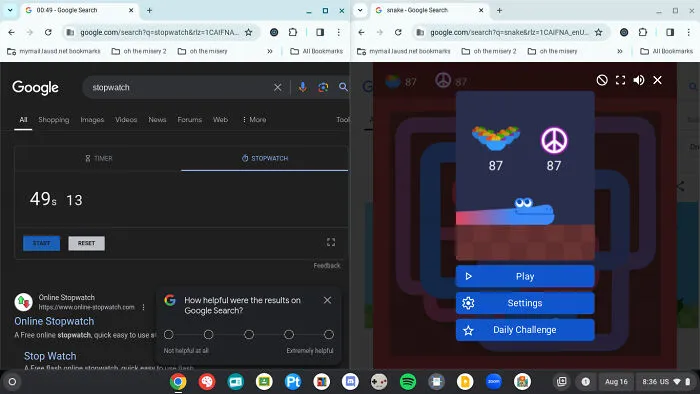Open tab search dropdown in snake window
The width and height of the screenshot is (700, 394).
(x=360, y=10)
